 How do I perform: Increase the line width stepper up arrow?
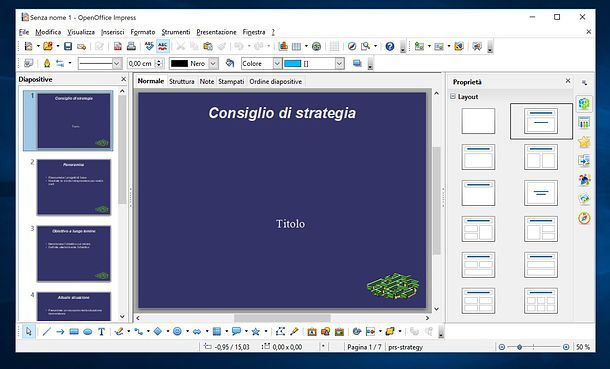pos(159,61)
